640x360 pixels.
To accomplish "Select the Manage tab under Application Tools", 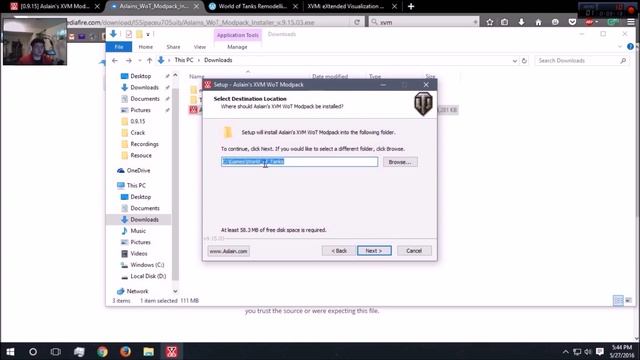I will tap(237, 47).
